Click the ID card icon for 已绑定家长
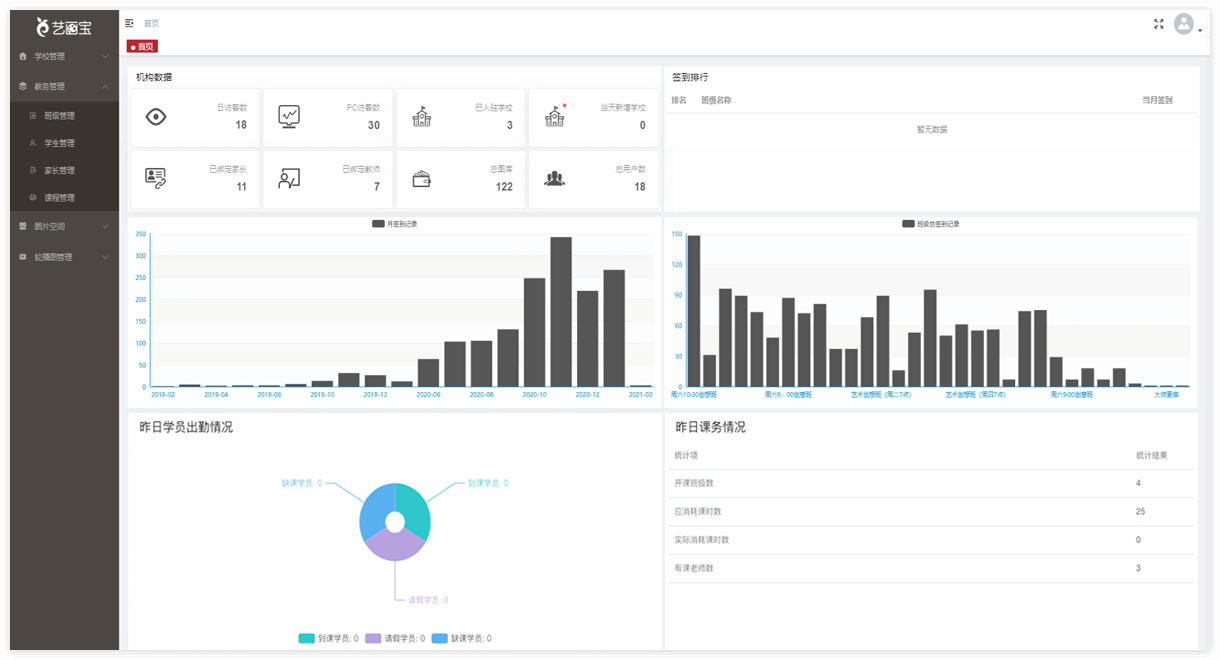This screenshot has width=1220, height=660. 156,179
